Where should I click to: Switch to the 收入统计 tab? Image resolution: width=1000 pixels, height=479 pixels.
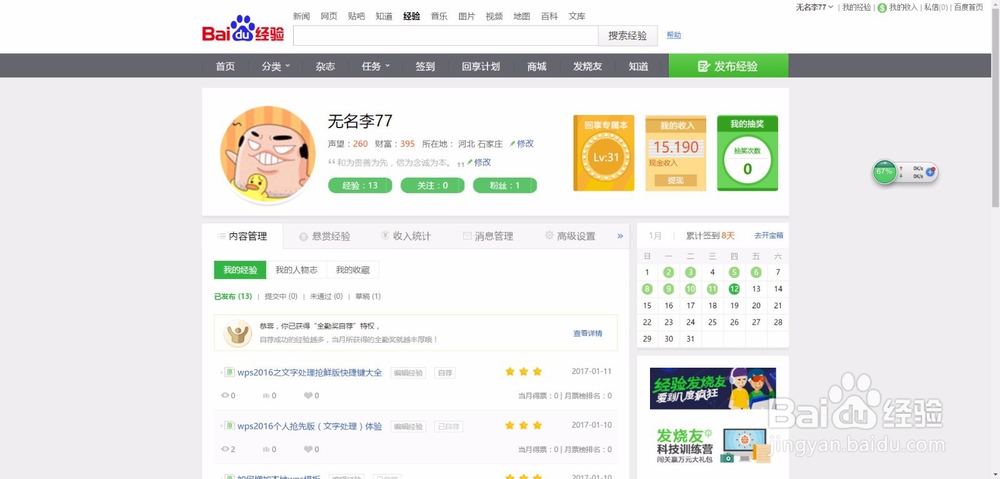[406, 236]
